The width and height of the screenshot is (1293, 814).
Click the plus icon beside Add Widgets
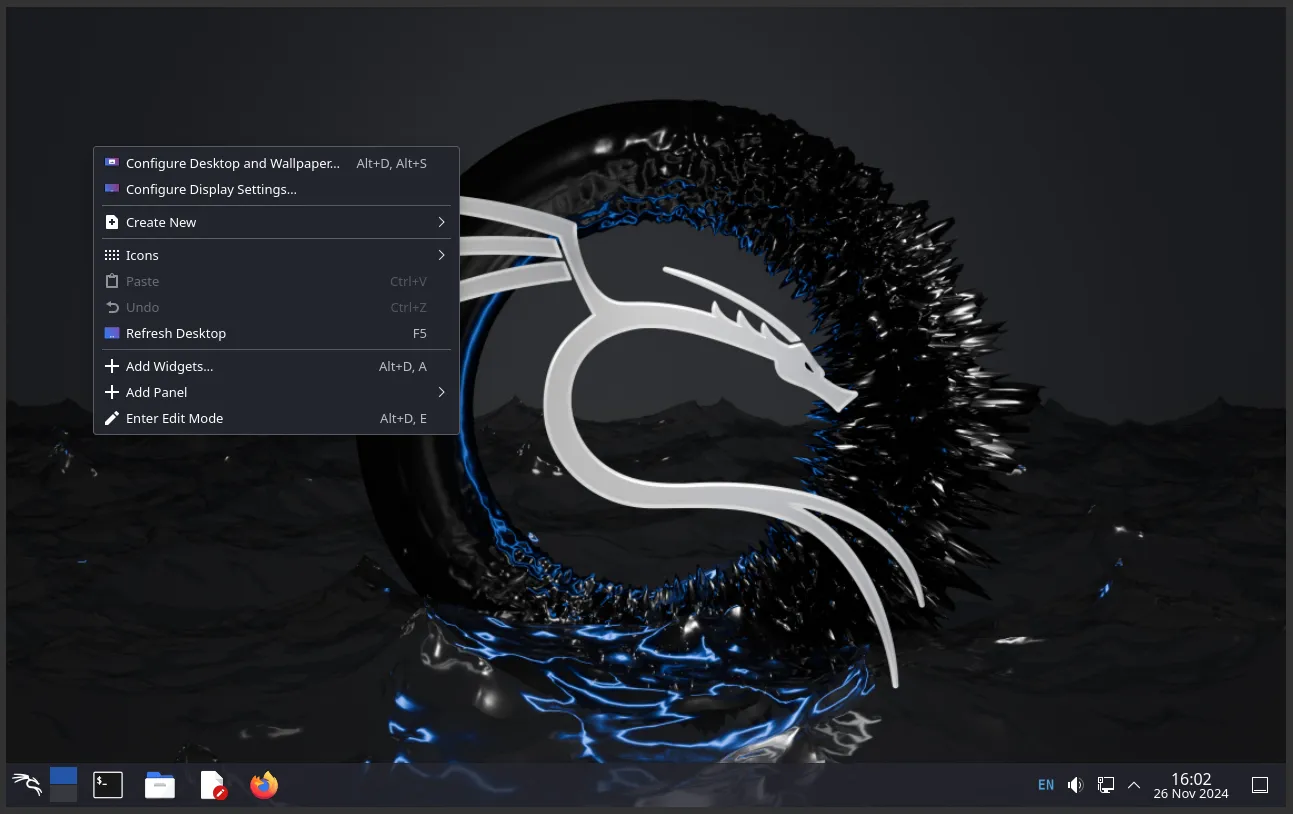click(112, 366)
